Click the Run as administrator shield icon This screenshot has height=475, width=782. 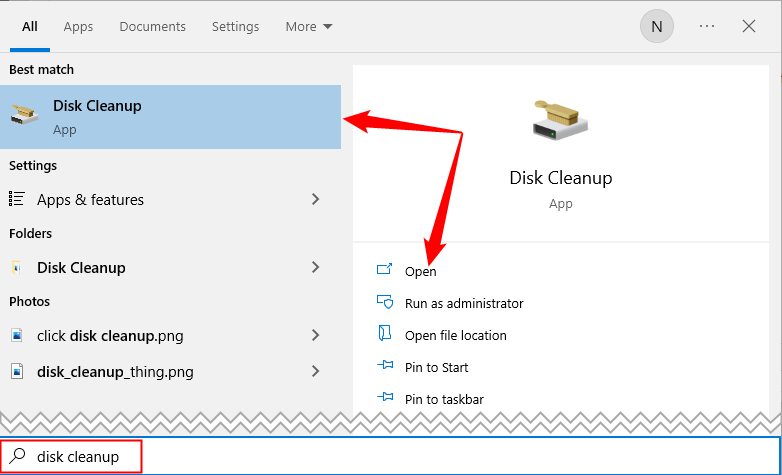click(x=384, y=303)
